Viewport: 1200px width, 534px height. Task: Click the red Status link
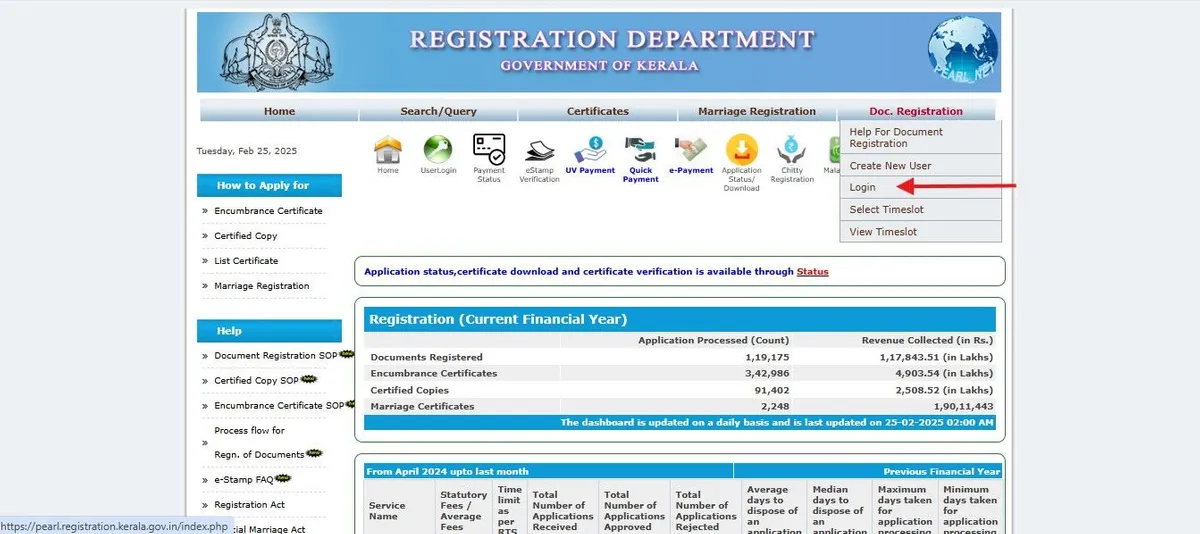click(812, 272)
